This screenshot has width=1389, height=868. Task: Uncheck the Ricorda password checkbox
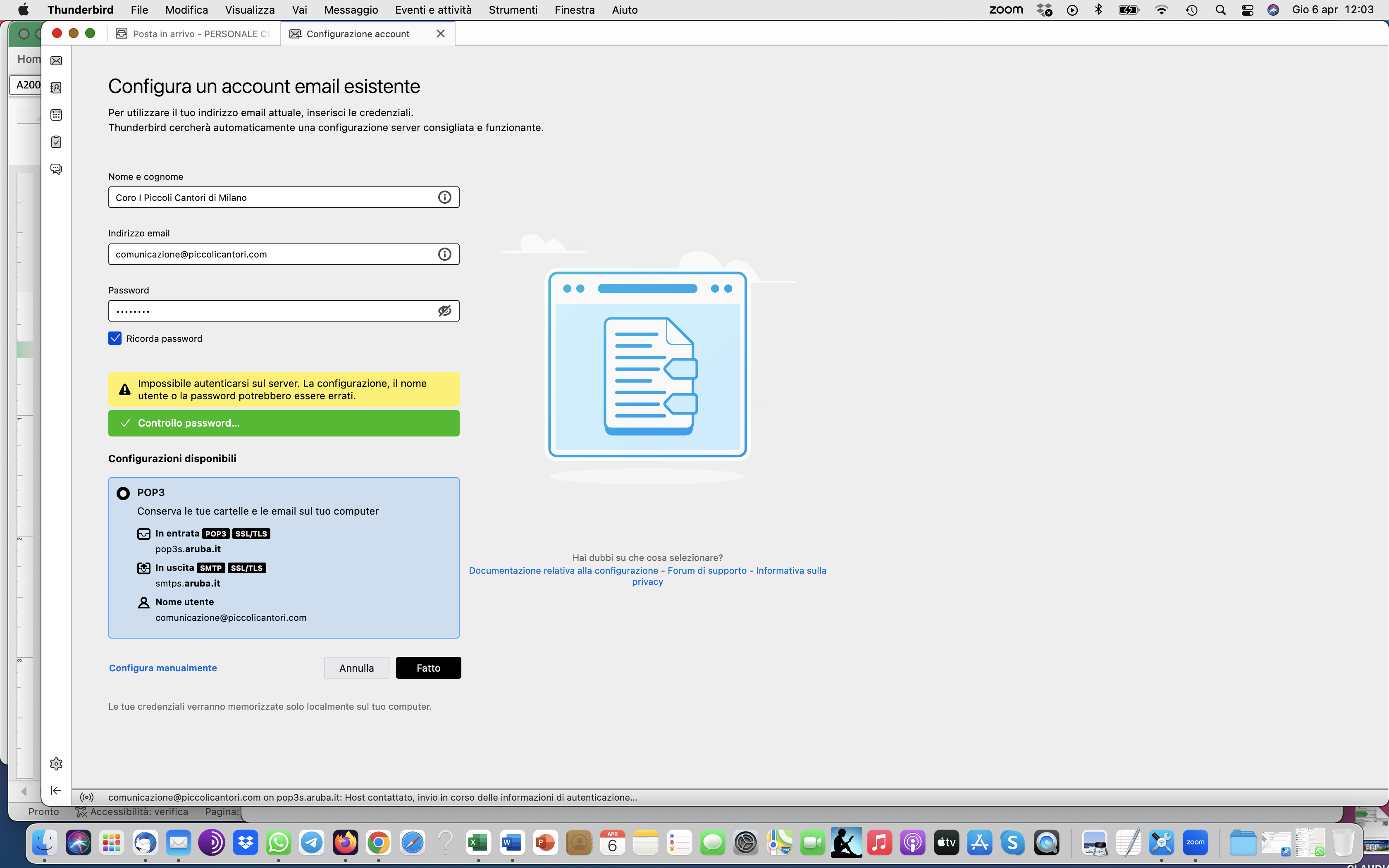point(115,339)
